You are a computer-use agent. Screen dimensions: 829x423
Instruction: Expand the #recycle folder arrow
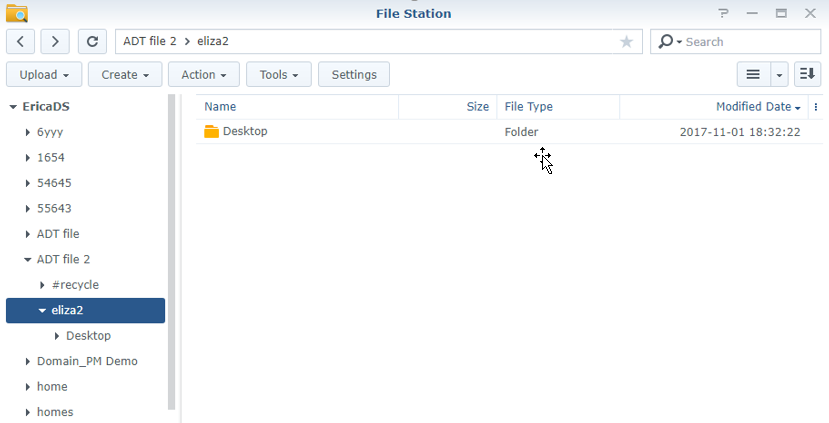point(42,285)
